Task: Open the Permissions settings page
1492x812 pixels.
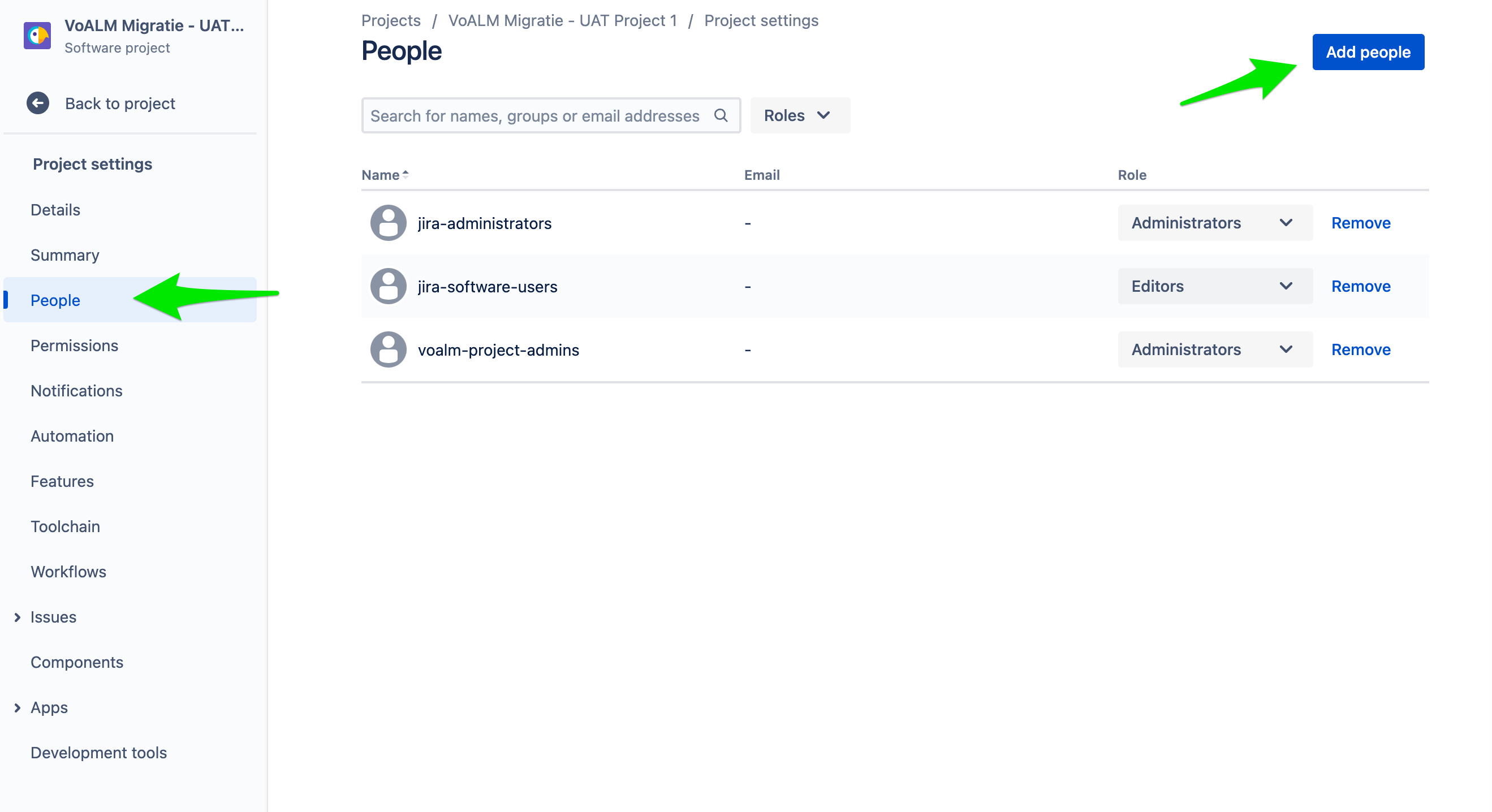Action: [74, 345]
